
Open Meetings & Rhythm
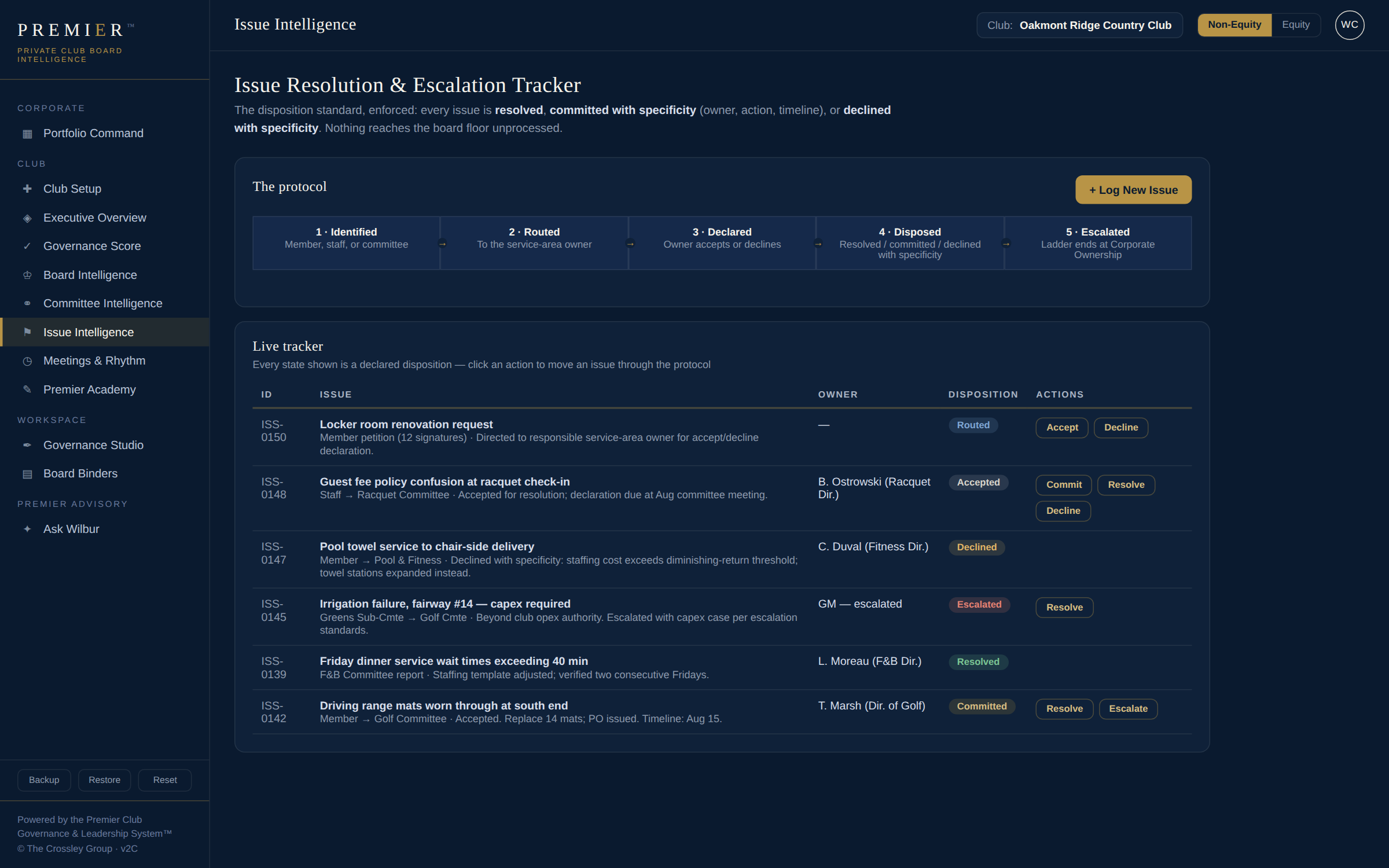[105, 361]
